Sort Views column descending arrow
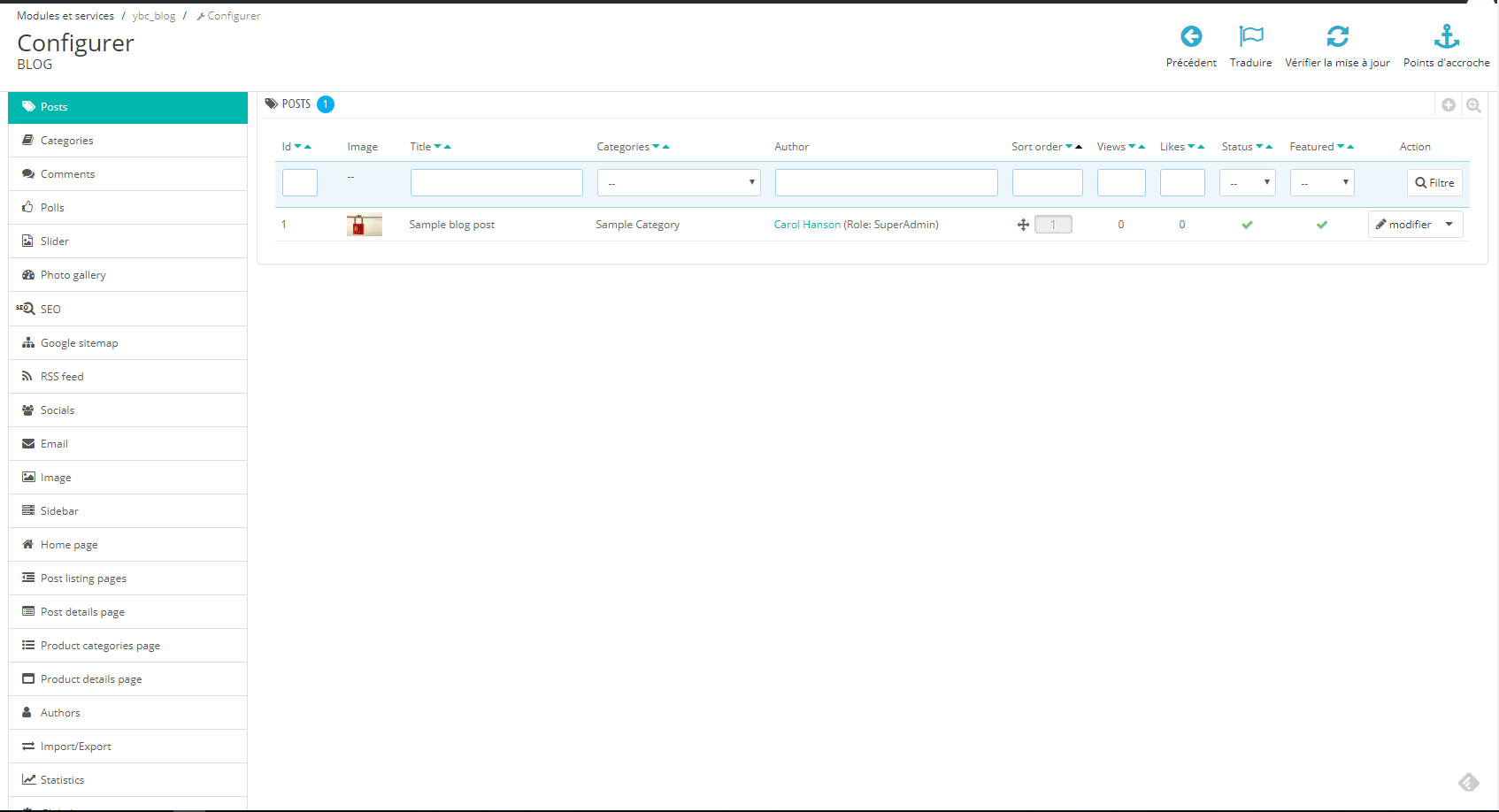 tap(1132, 147)
